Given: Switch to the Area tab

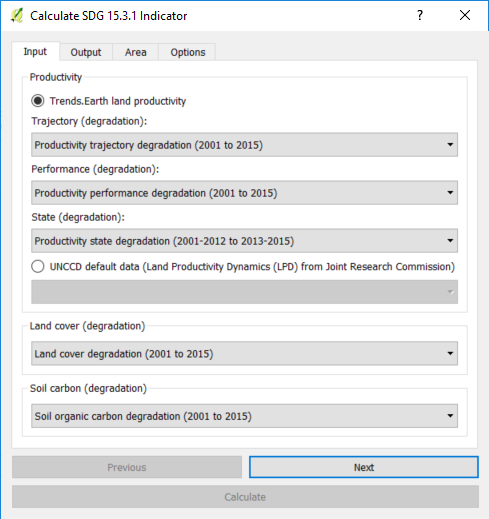Looking at the screenshot, I should tap(135, 52).
